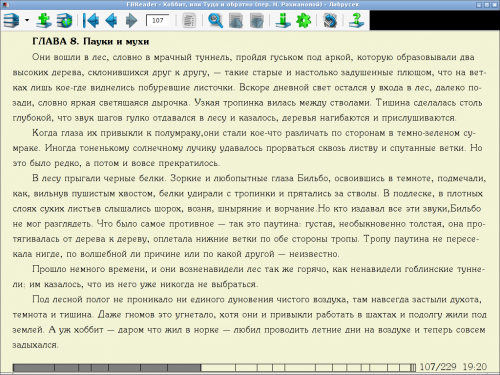Click the word 'хоббит' in last paragraph
The width and height of the screenshot is (500, 375).
[x=88, y=330]
